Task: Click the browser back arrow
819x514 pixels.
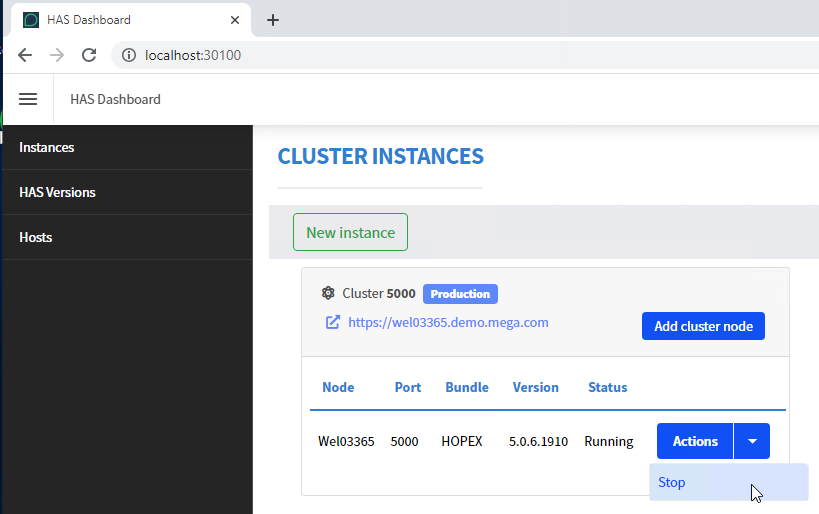Action: coord(25,55)
